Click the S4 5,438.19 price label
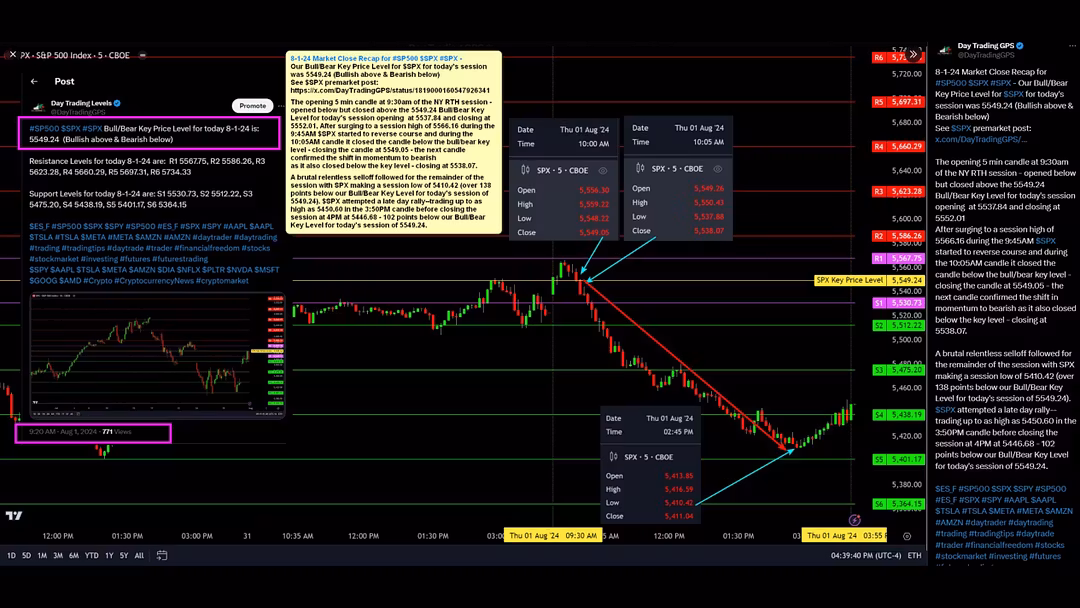 click(898, 415)
